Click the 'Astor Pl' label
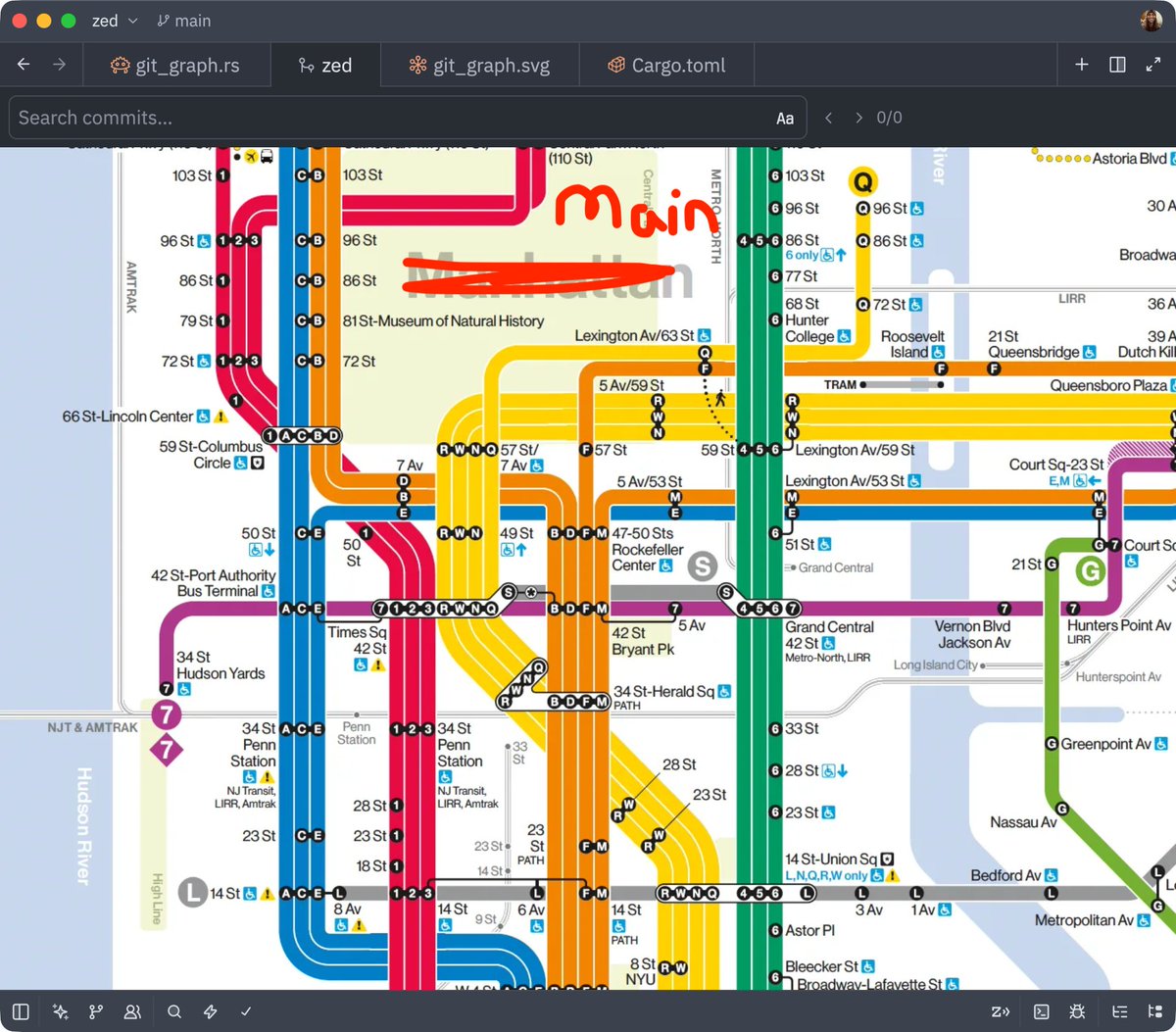The height and width of the screenshot is (1032, 1176). [809, 930]
